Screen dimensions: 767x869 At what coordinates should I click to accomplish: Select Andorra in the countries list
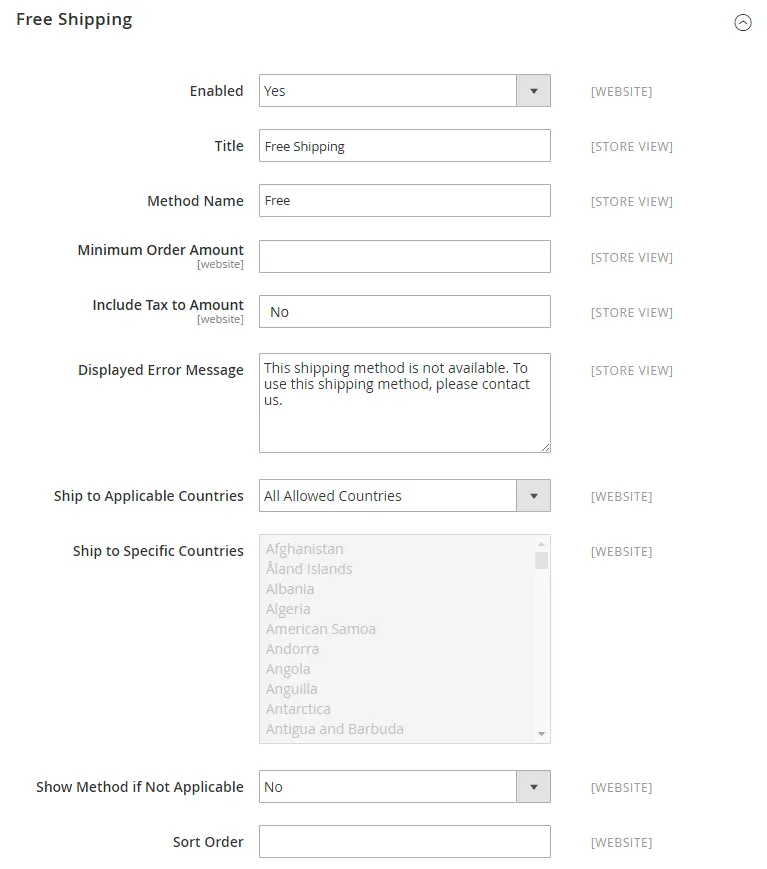click(291, 648)
